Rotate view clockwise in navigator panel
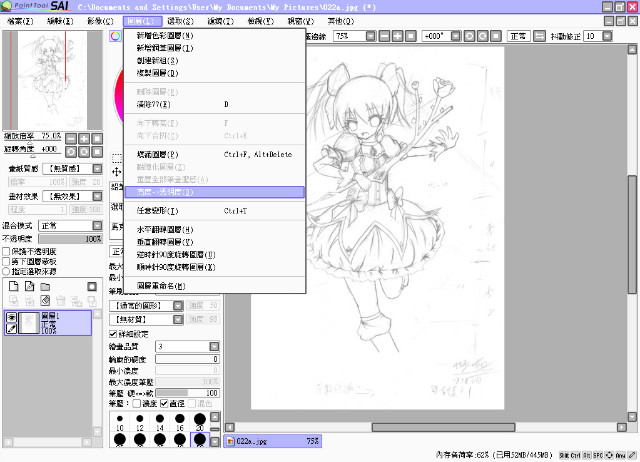This screenshot has height=462, width=640. 84,152
